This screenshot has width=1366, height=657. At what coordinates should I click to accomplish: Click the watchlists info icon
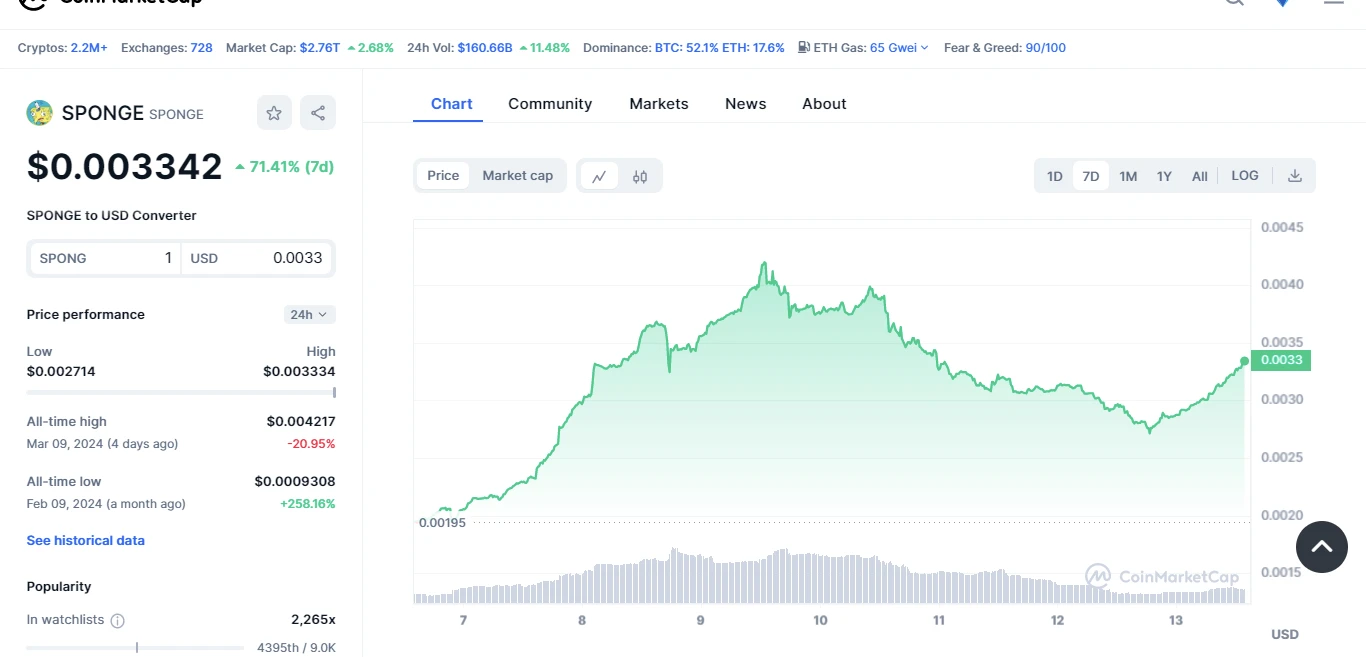coord(117,621)
